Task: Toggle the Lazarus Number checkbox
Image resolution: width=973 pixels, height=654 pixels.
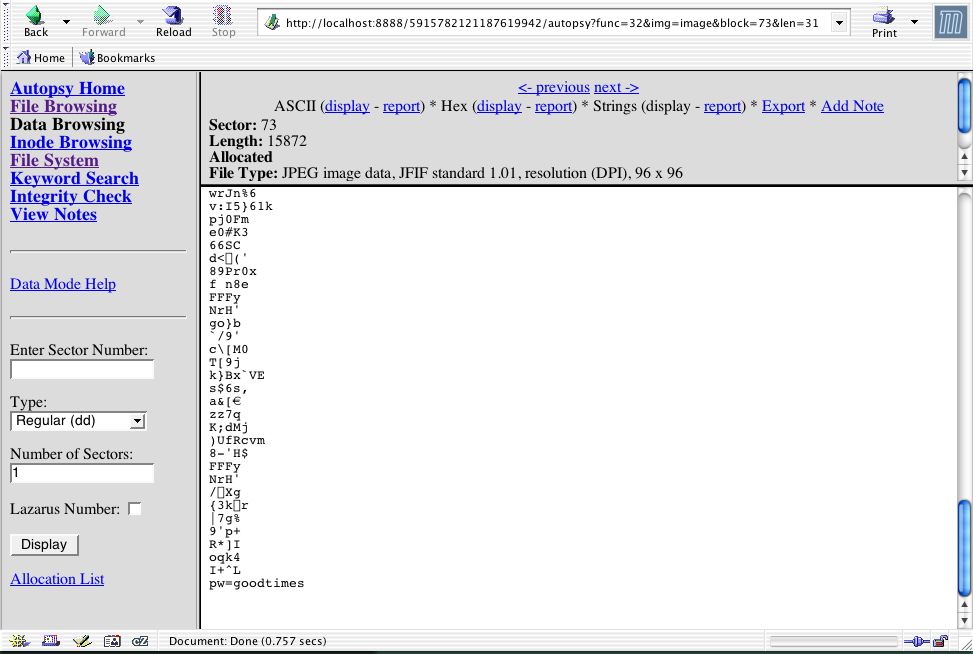Action: [135, 509]
